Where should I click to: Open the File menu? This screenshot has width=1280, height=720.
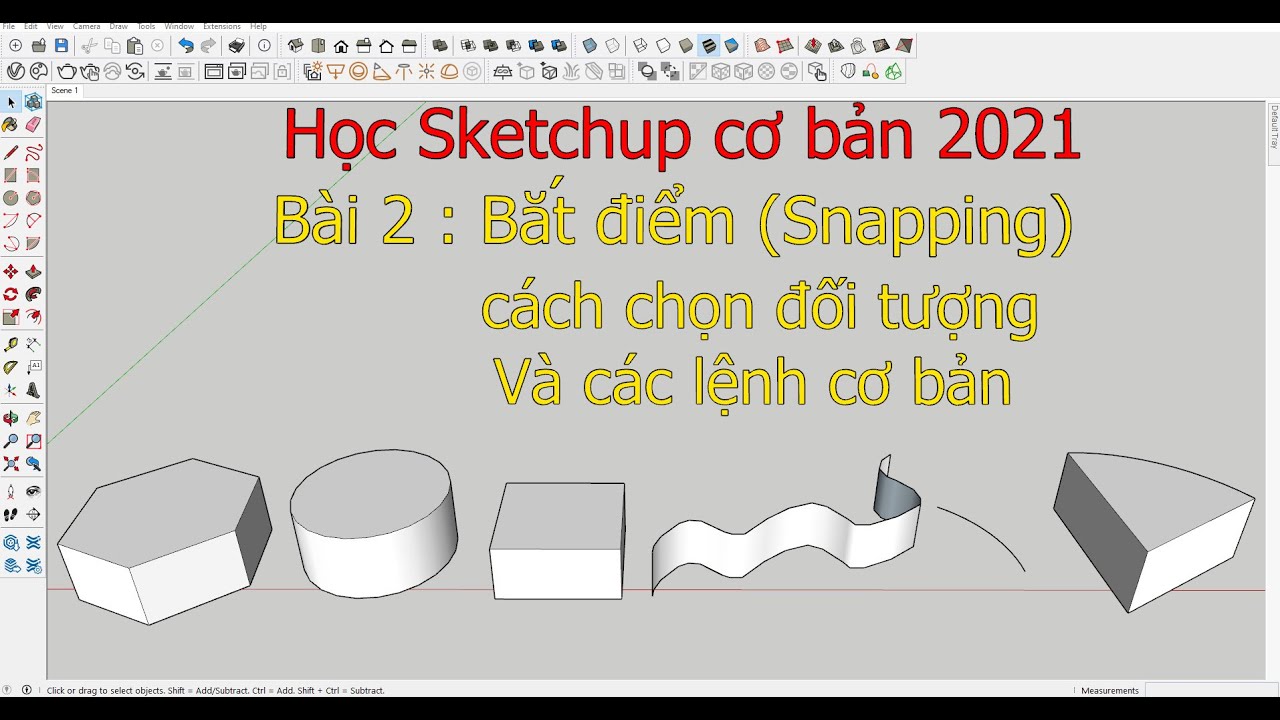[x=8, y=26]
